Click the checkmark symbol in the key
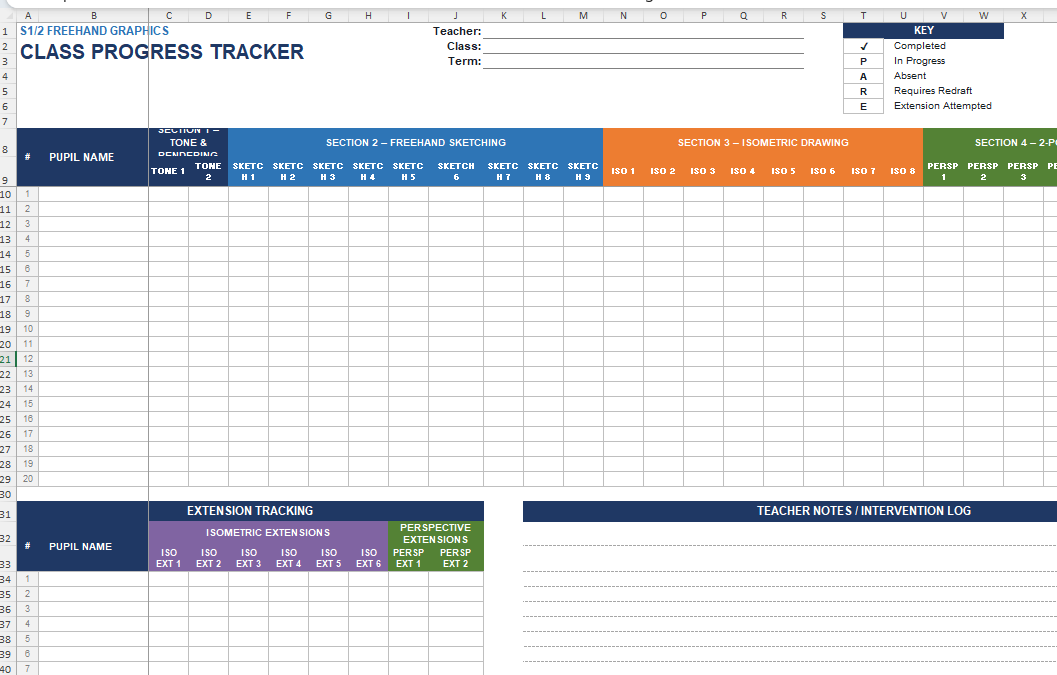 click(x=864, y=47)
